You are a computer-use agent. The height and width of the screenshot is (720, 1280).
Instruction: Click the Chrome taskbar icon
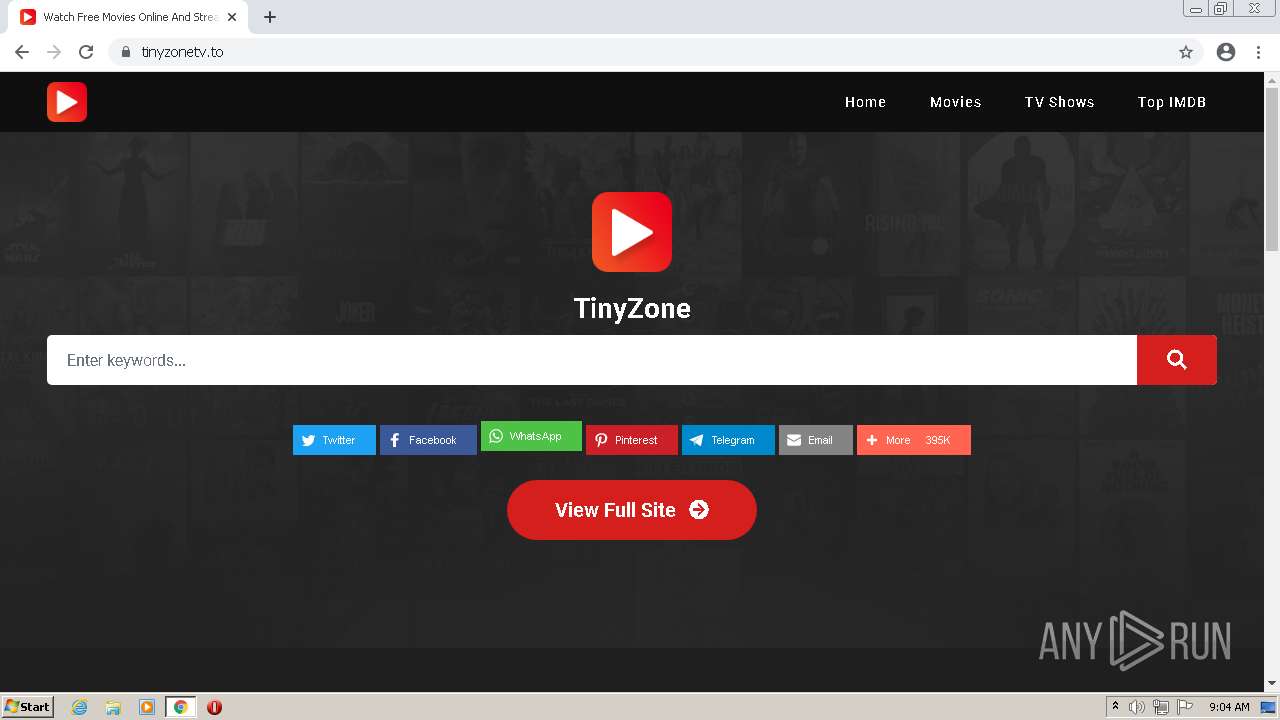(x=180, y=707)
